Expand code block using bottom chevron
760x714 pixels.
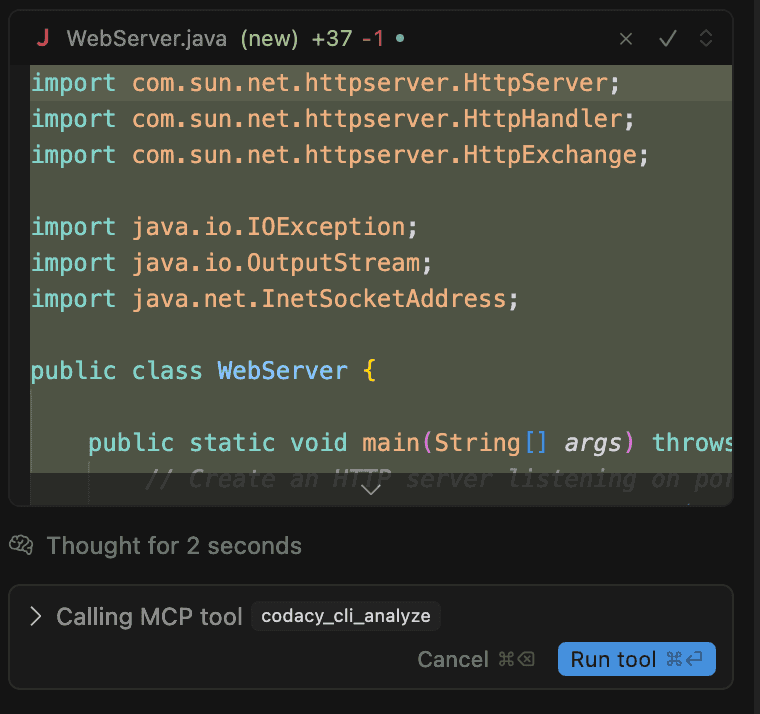pyautogui.click(x=371, y=490)
